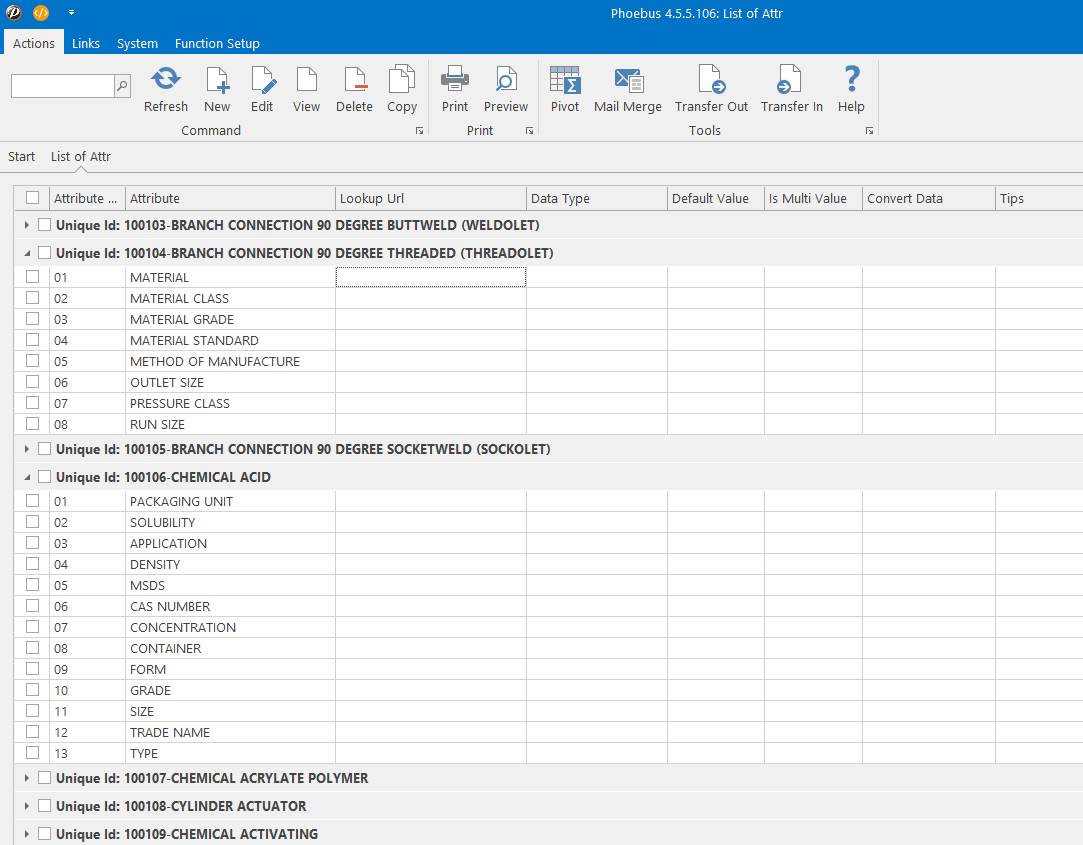Open Tools group dialog launcher

point(869,131)
